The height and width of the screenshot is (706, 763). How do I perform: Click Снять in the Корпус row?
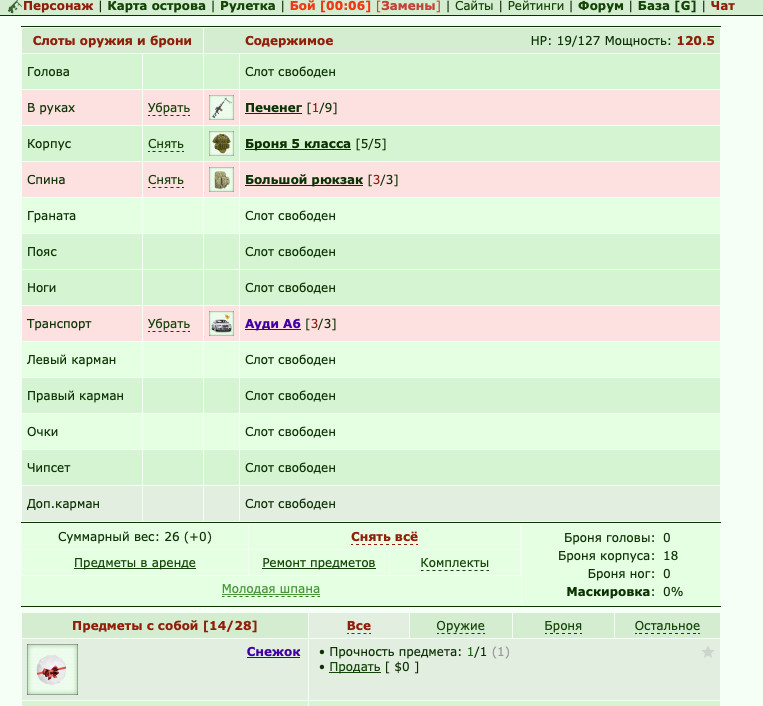click(x=166, y=144)
